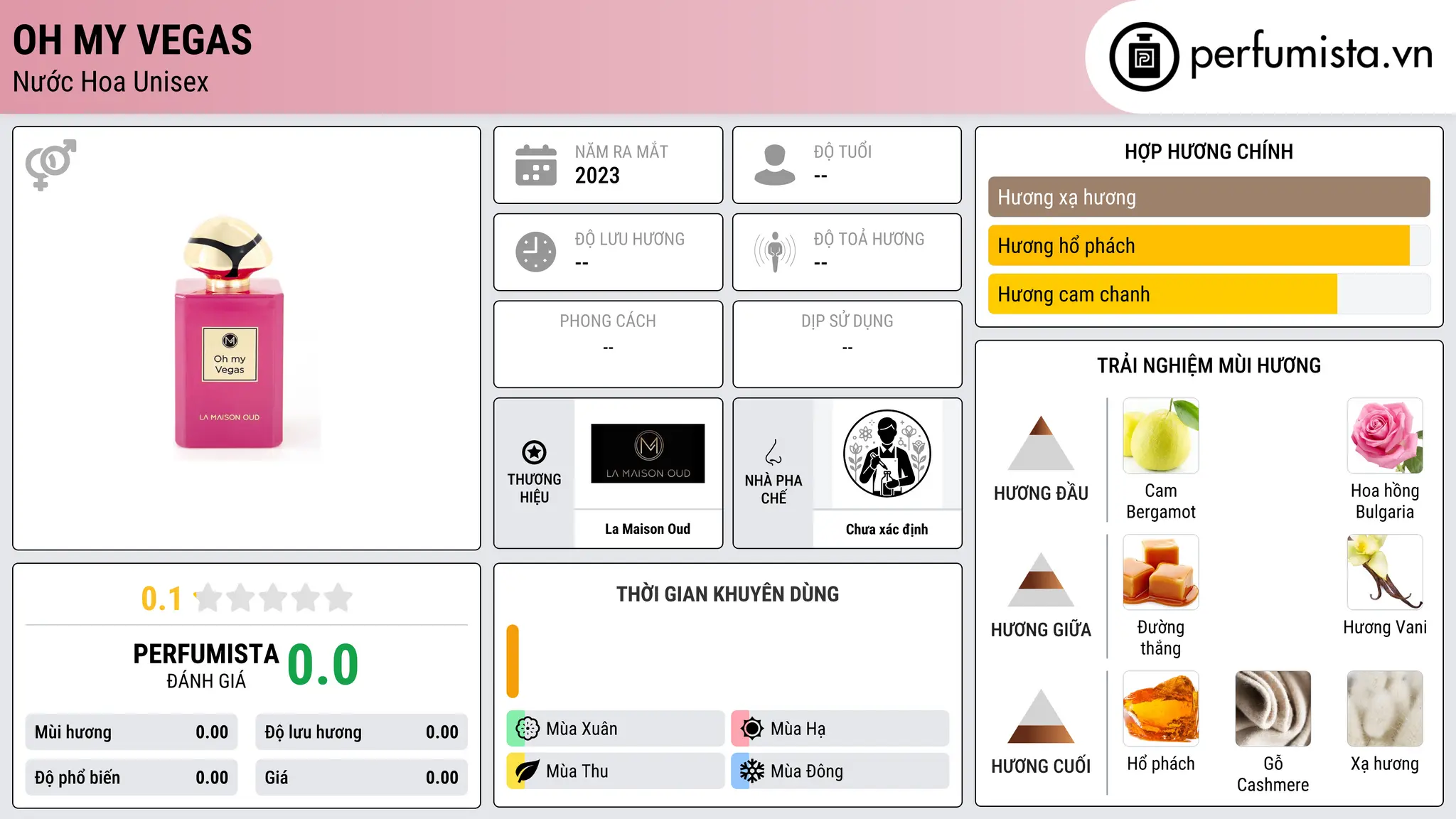The image size is (1456, 819).
Task: Click the Mùi hương score row
Action: [132, 732]
